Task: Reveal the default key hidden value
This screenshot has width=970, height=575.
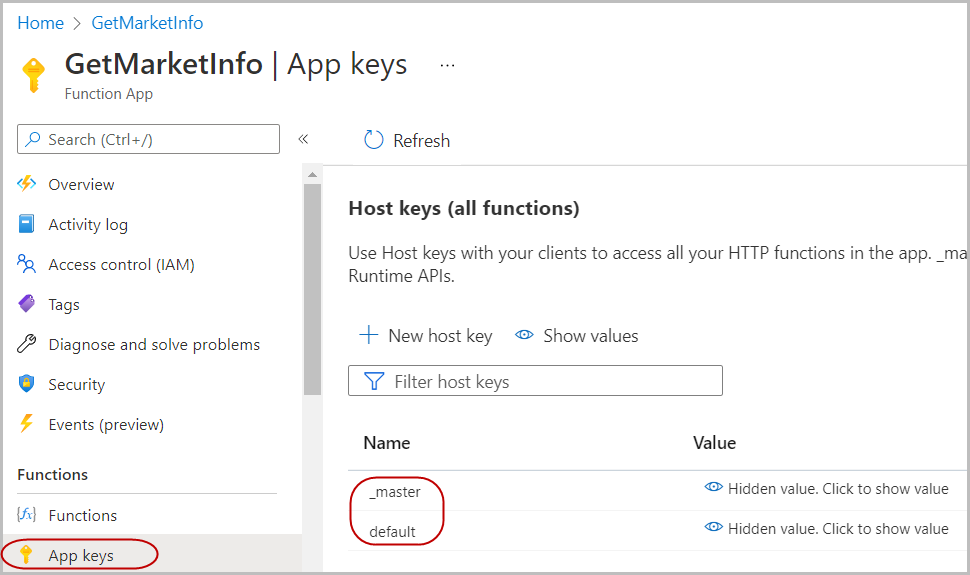Action: pyautogui.click(x=826, y=528)
